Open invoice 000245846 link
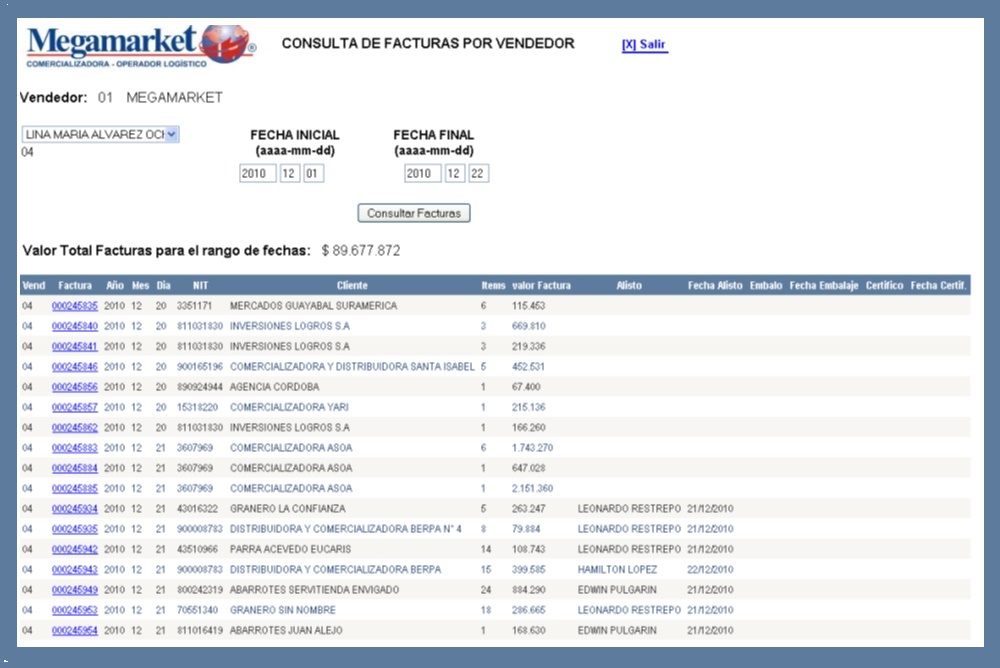Viewport: 1000px width, 668px height. [x=75, y=367]
